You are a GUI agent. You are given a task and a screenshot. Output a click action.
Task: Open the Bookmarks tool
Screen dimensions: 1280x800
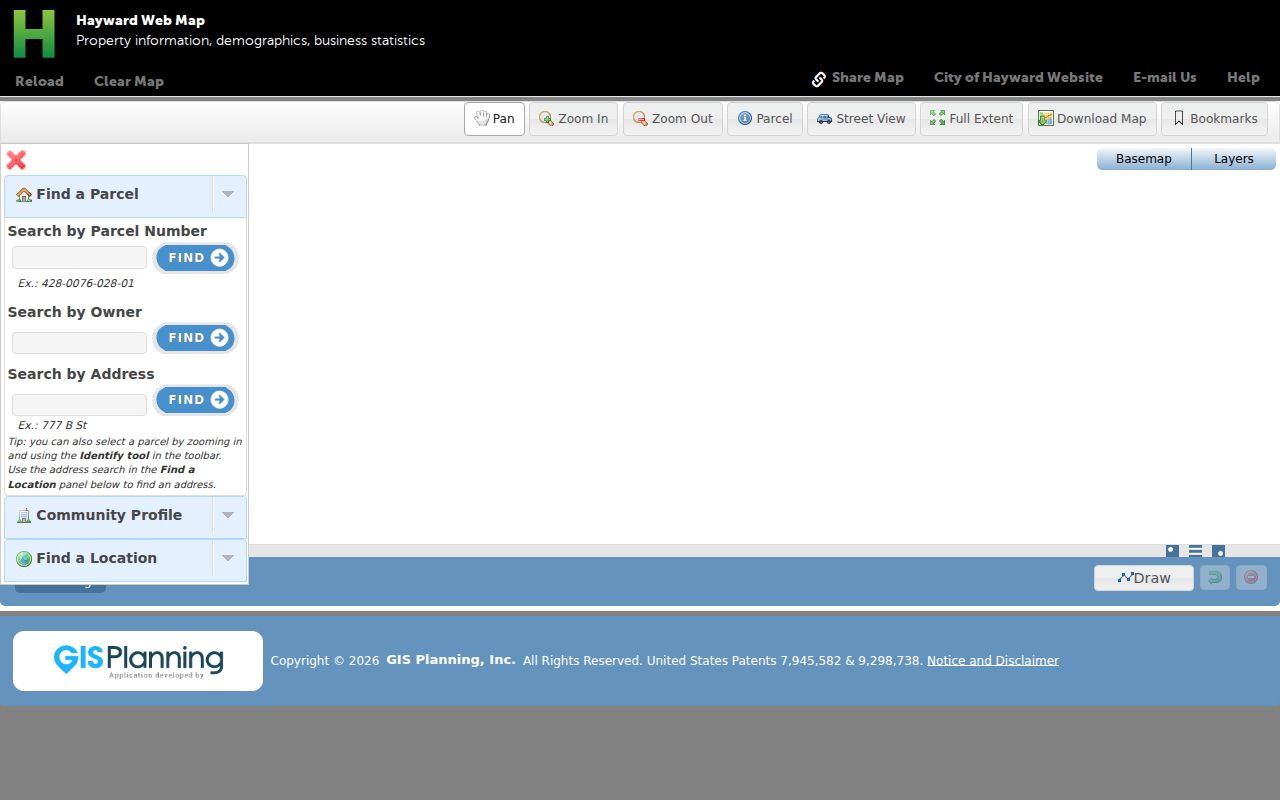point(1214,119)
